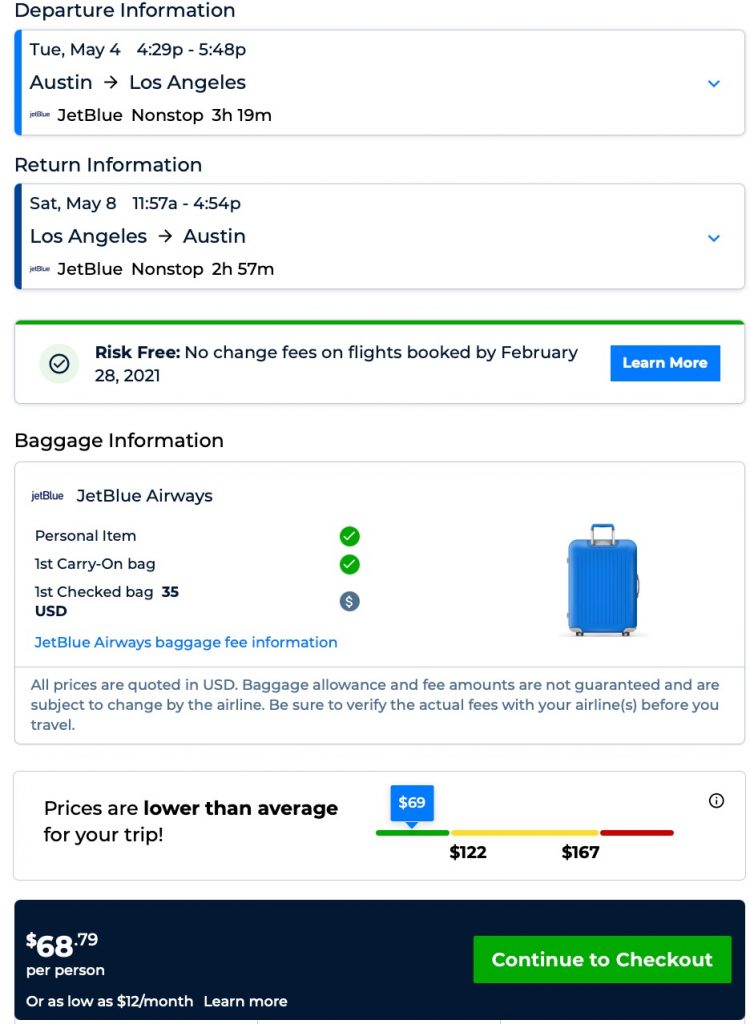Image resolution: width=750 pixels, height=1024 pixels.
Task: Click the JetBlue logo in return flight card
Action: tap(40, 269)
